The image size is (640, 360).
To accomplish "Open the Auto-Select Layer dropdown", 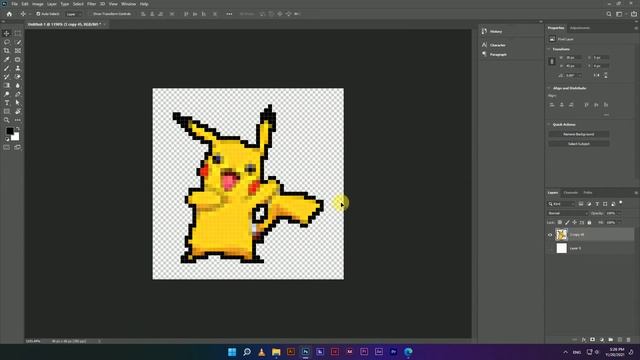I will point(73,14).
